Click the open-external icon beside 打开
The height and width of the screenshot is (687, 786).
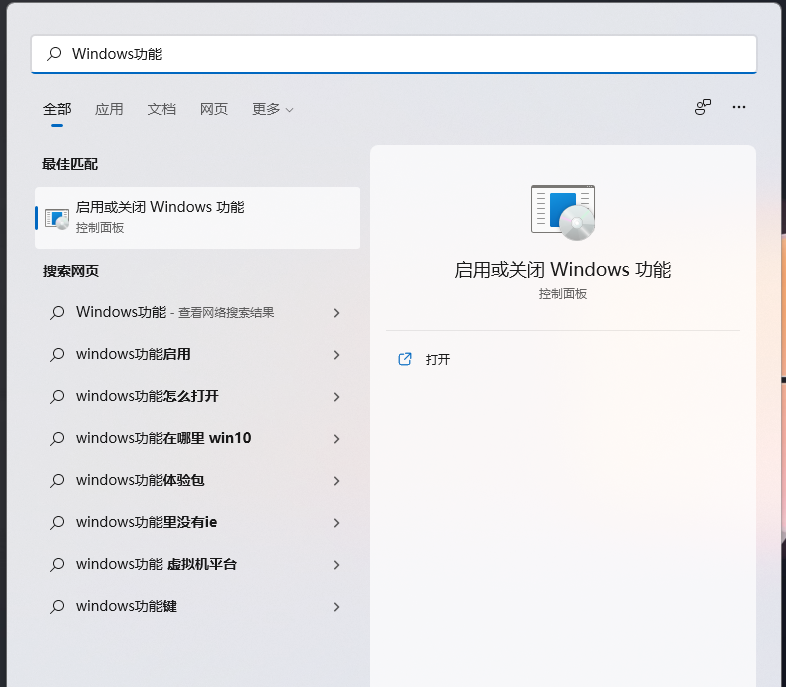tap(405, 359)
